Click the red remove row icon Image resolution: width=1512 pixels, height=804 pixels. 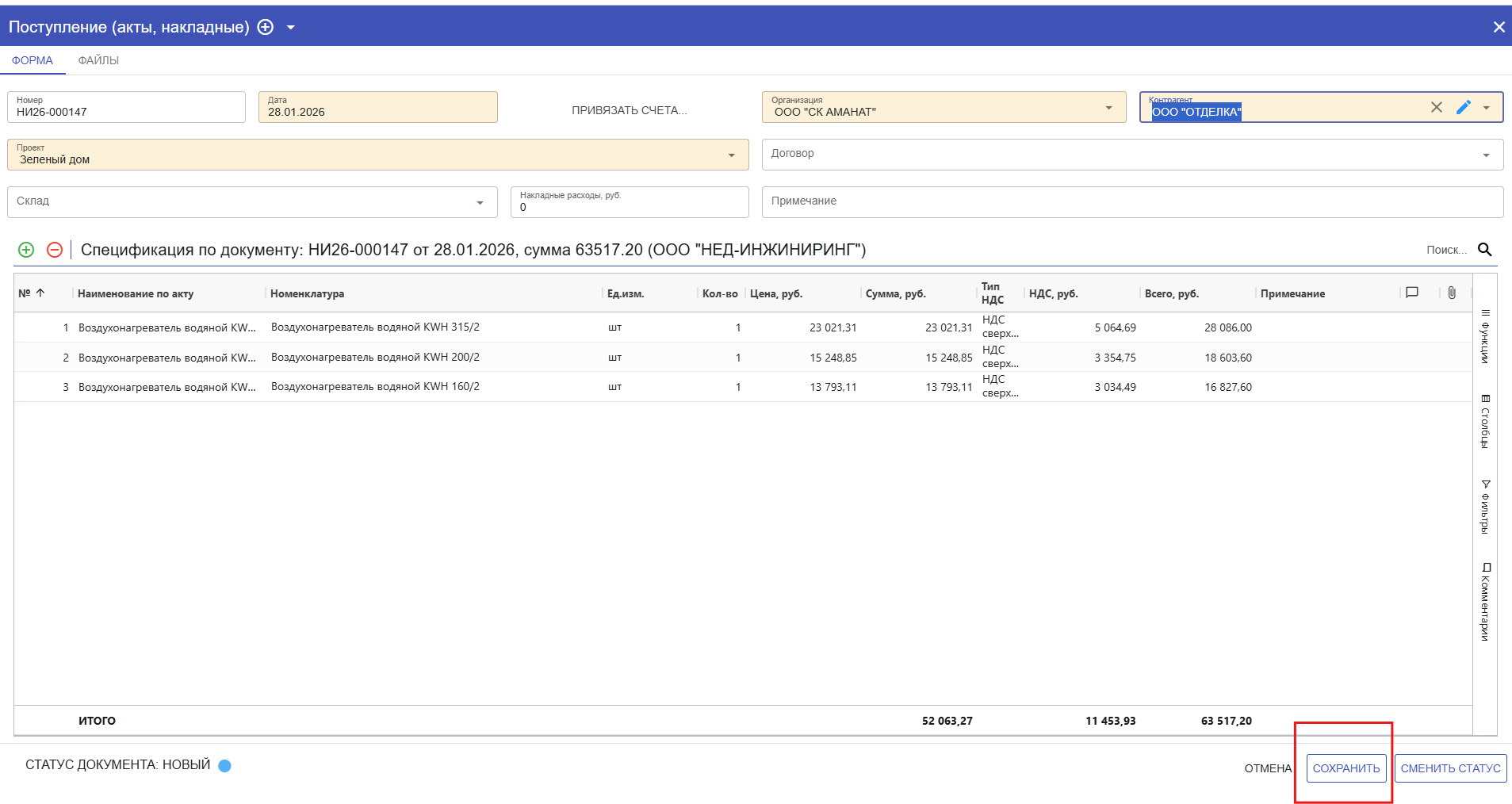point(55,250)
